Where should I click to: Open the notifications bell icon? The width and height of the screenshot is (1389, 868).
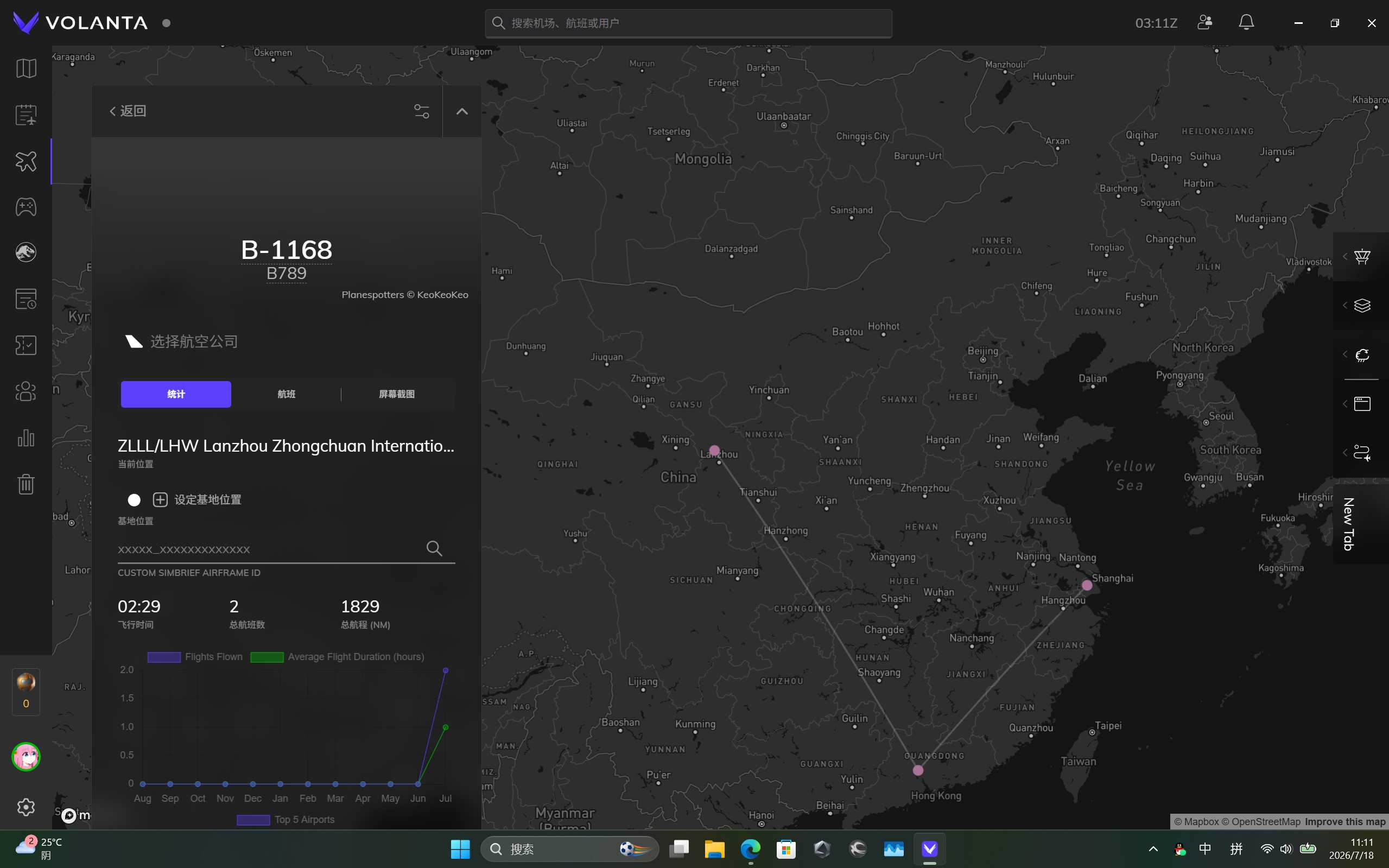[1246, 22]
